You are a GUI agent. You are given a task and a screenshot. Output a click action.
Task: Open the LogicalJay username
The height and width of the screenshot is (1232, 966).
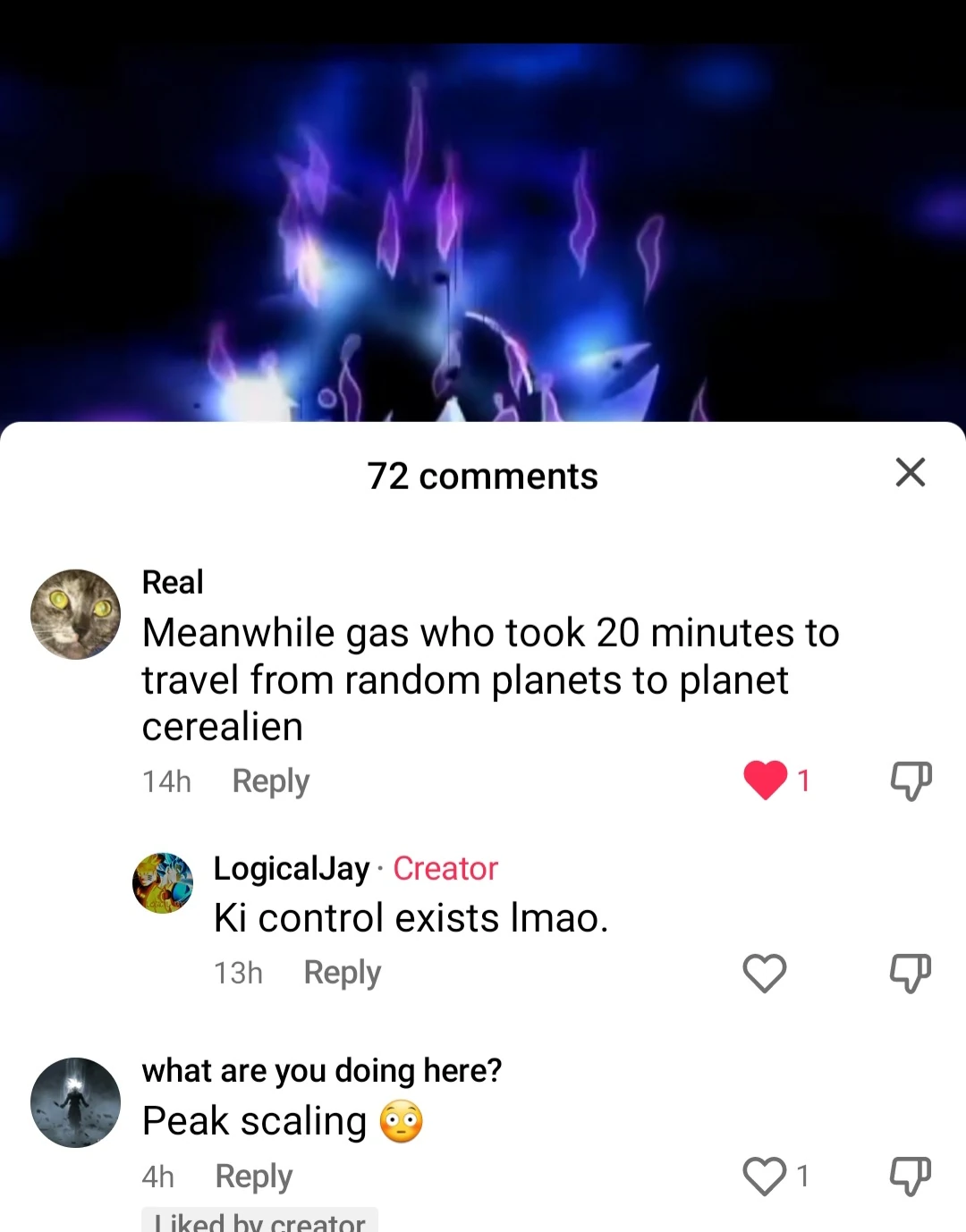pos(292,868)
